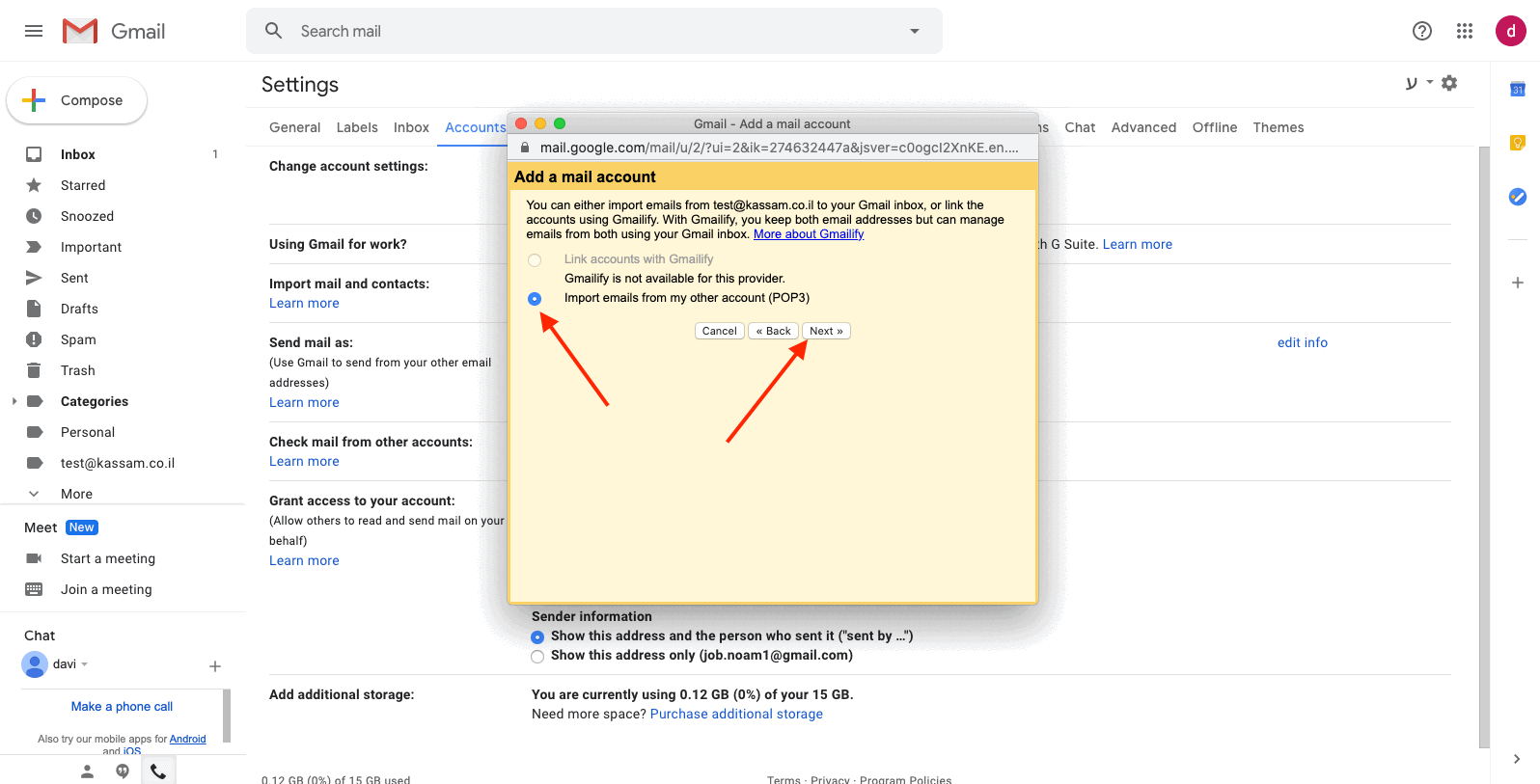Start a new chat with plus icon
This screenshot has width=1540, height=784.
(215, 666)
